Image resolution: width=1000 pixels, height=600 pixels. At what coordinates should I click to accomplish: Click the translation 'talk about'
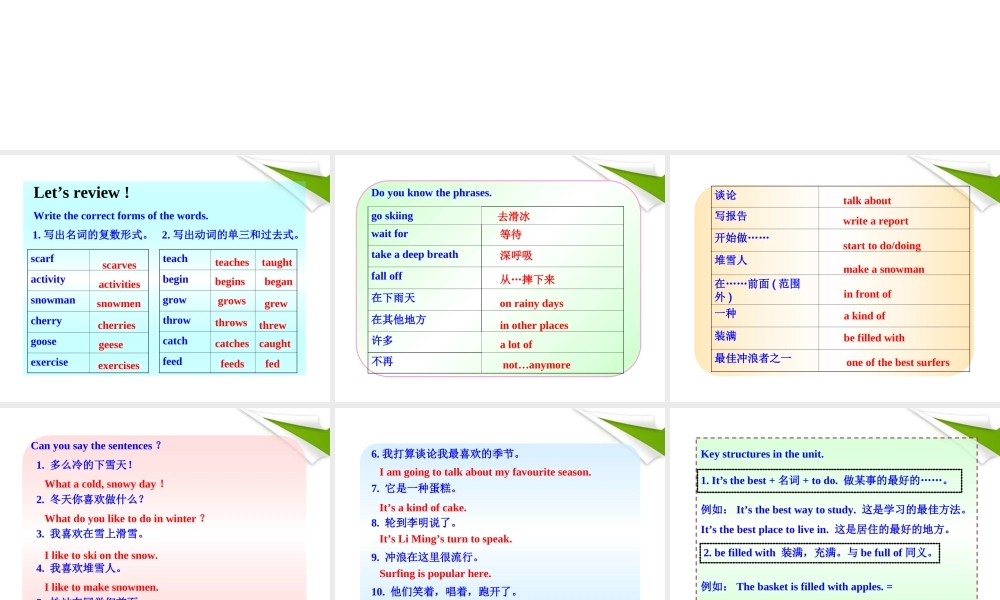tap(867, 201)
